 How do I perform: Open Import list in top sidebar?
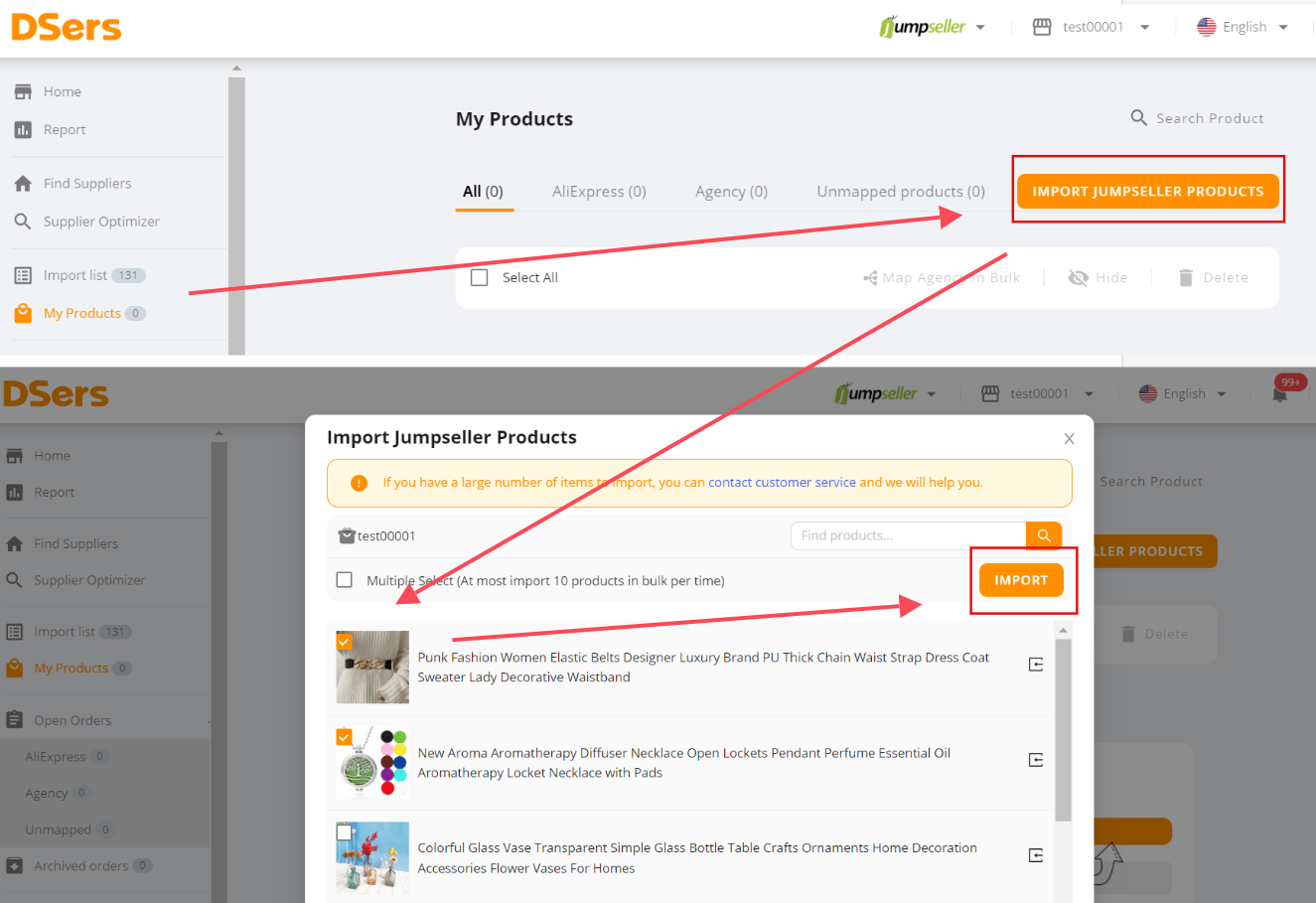pos(74,275)
